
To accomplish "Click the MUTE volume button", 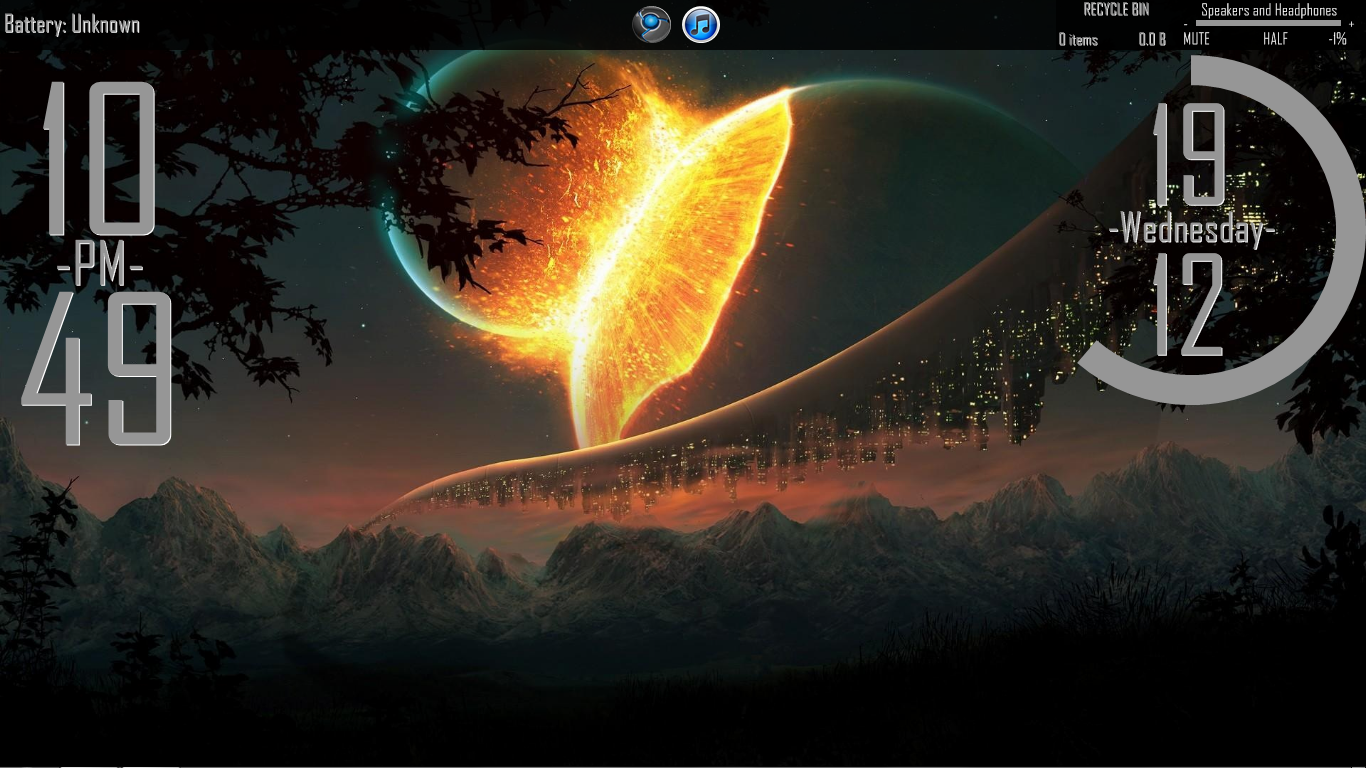I will click(1196, 39).
